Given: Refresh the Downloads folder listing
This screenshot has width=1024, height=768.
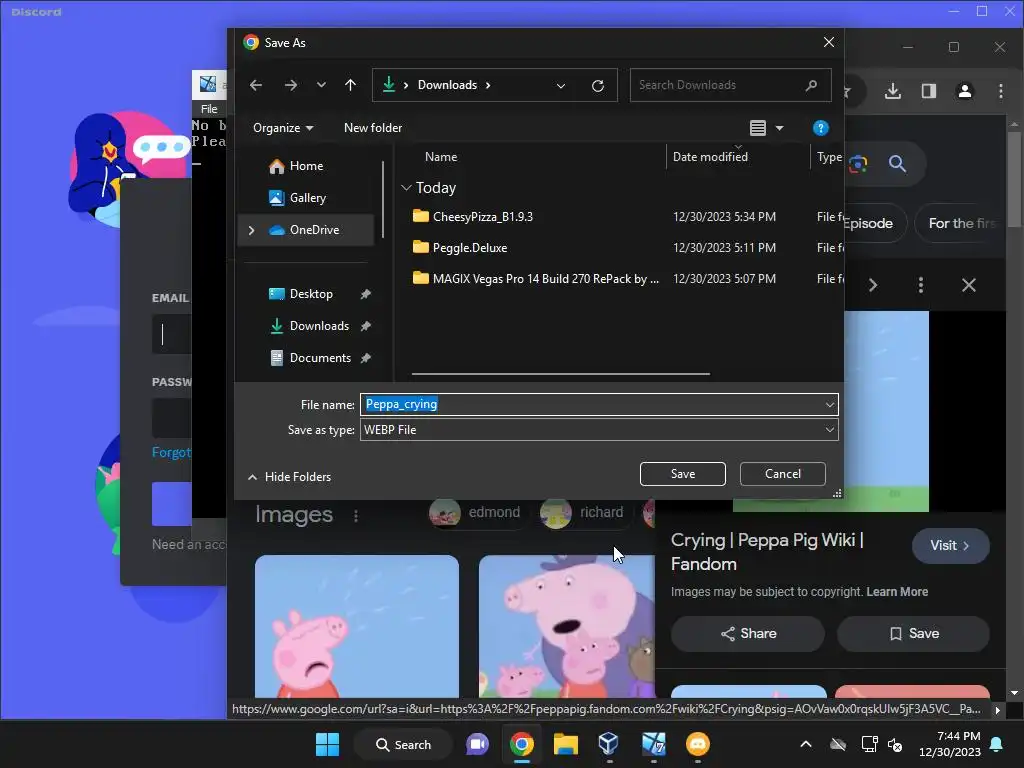Looking at the screenshot, I should tap(598, 86).
